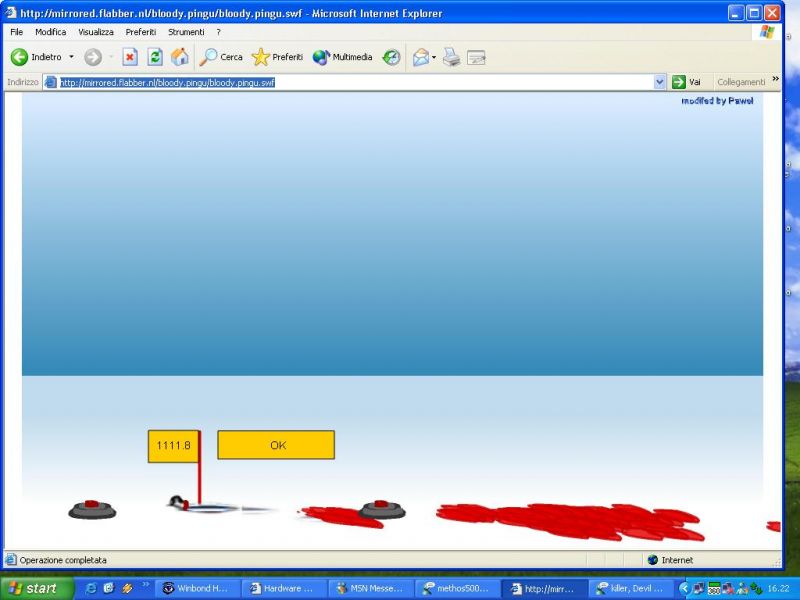Stop page loading with the red X icon

[130, 57]
